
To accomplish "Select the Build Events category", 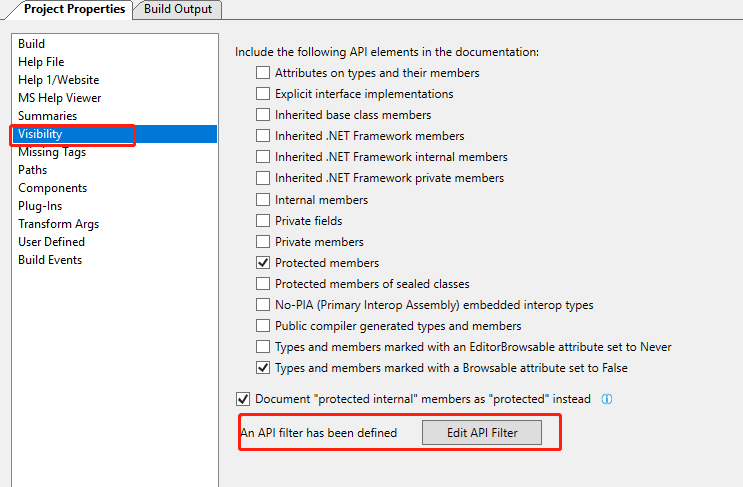I will [x=50, y=260].
